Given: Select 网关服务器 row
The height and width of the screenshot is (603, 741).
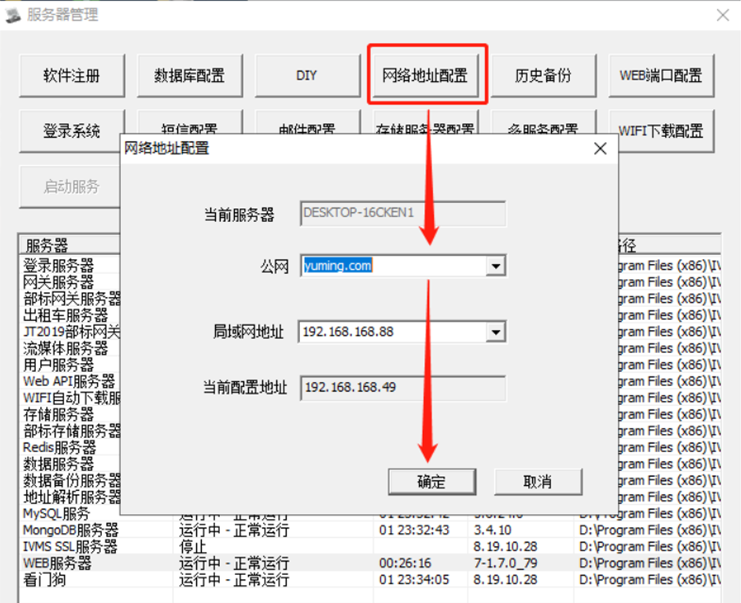Looking at the screenshot, I should [71, 282].
